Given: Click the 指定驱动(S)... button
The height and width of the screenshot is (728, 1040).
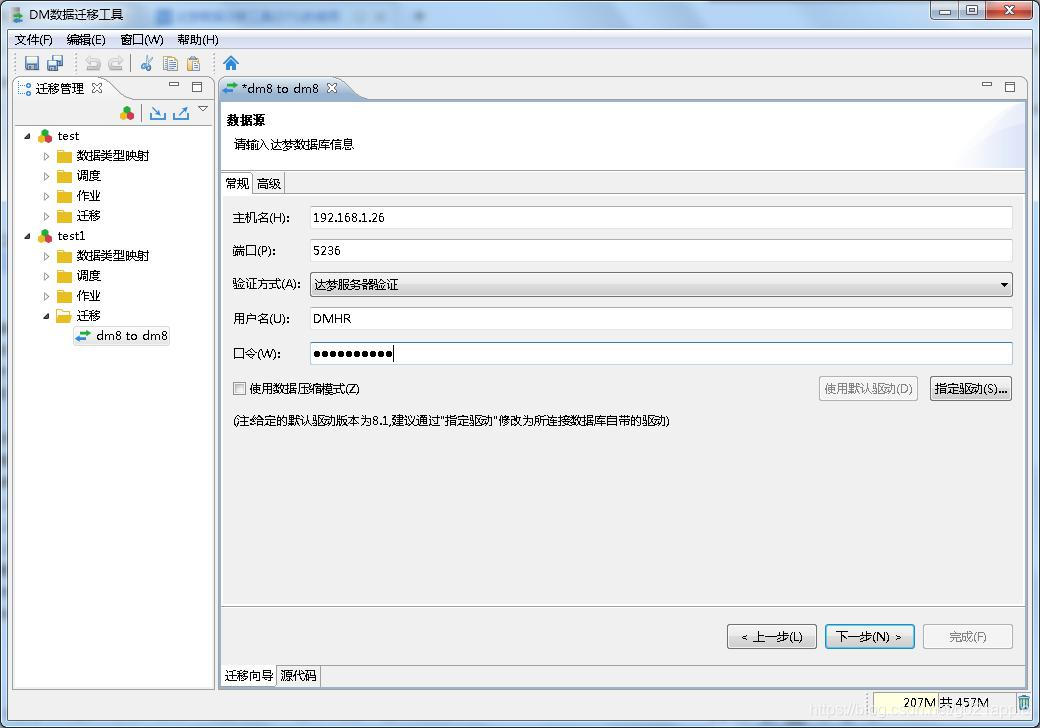Looking at the screenshot, I should pyautogui.click(x=970, y=389).
